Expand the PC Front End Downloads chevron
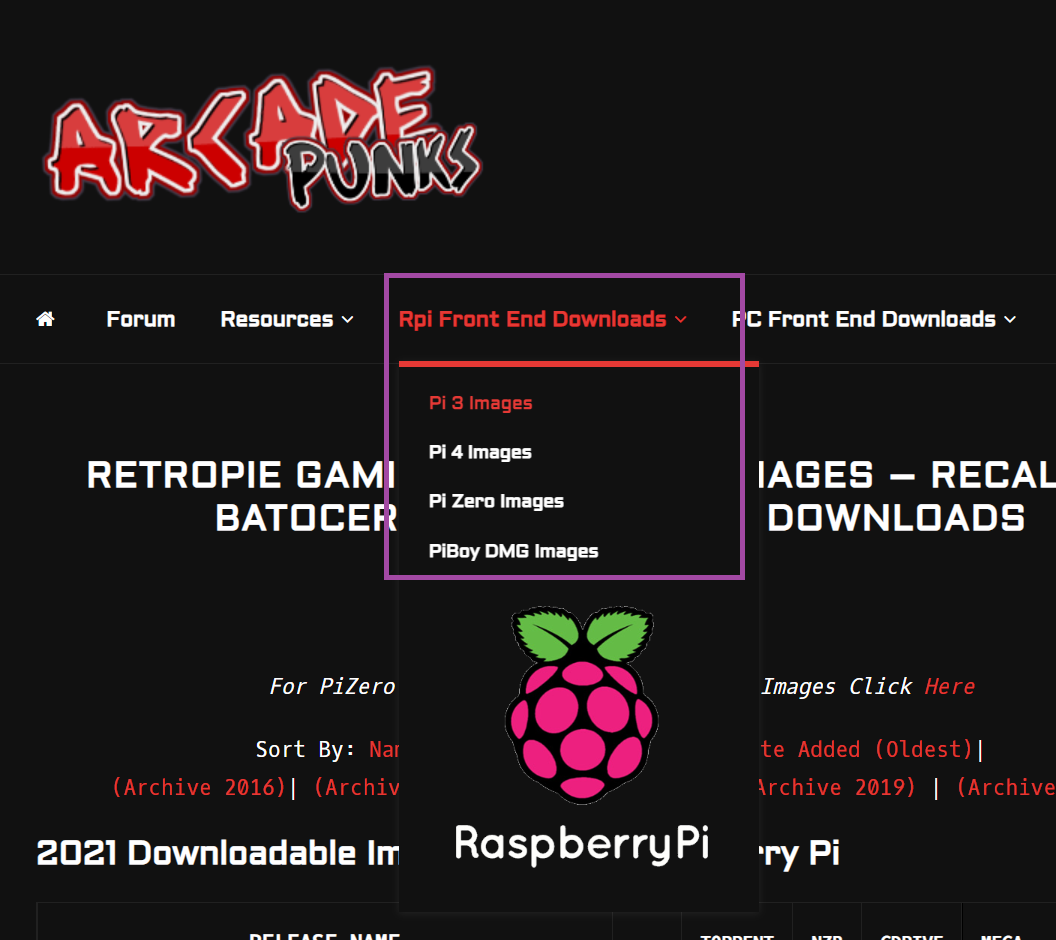Screen dimensions: 1056x940 (1010, 320)
